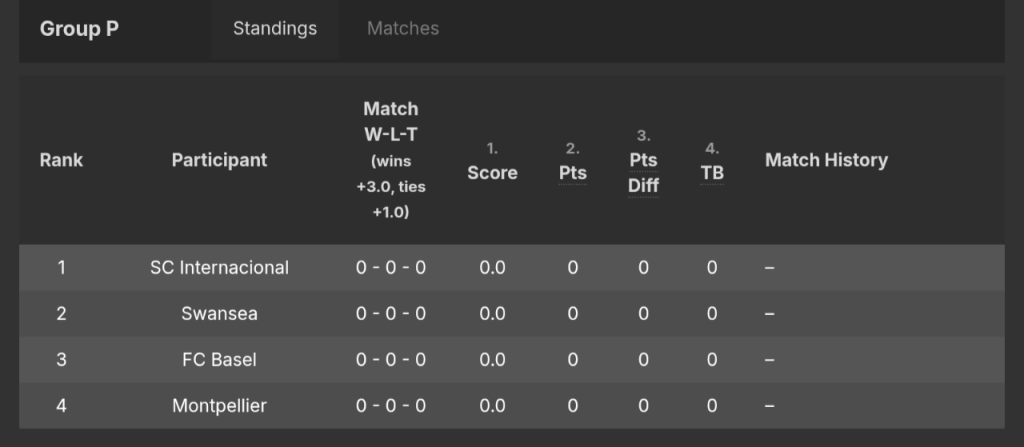Click SC Internacional's 0 - 0 - 0 record
Screen dimensions: 1024x447
pos(391,268)
